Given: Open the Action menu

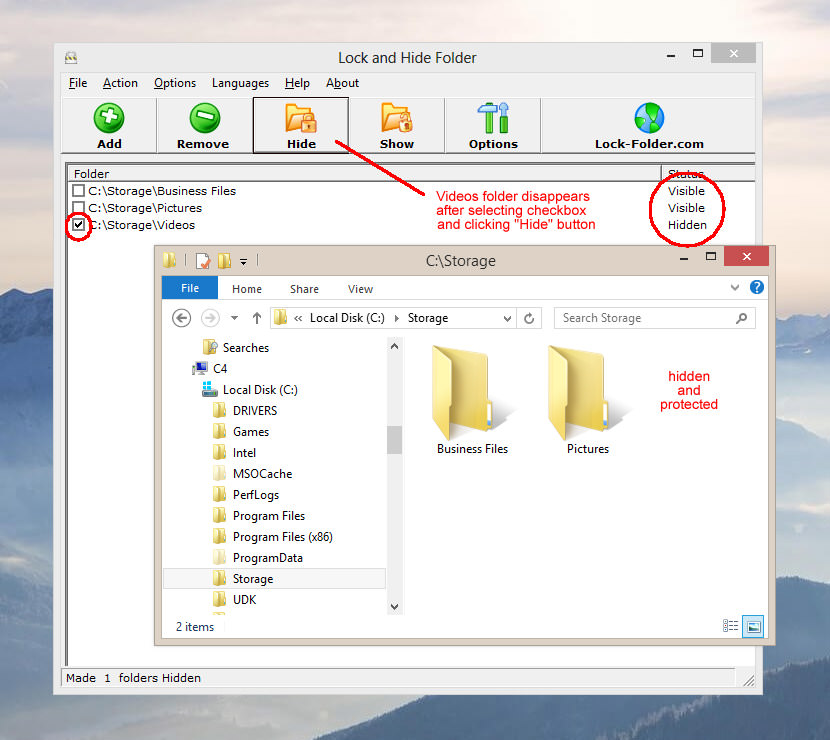Looking at the screenshot, I should [x=120, y=83].
